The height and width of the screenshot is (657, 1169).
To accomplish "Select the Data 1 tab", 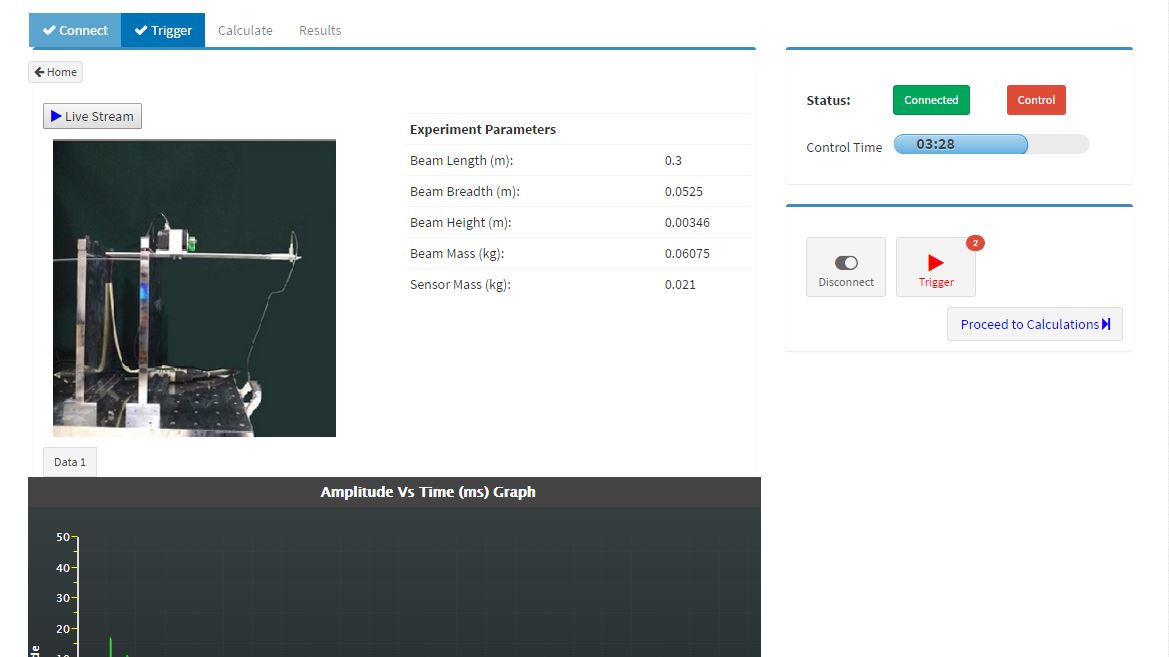I will pyautogui.click(x=70, y=462).
